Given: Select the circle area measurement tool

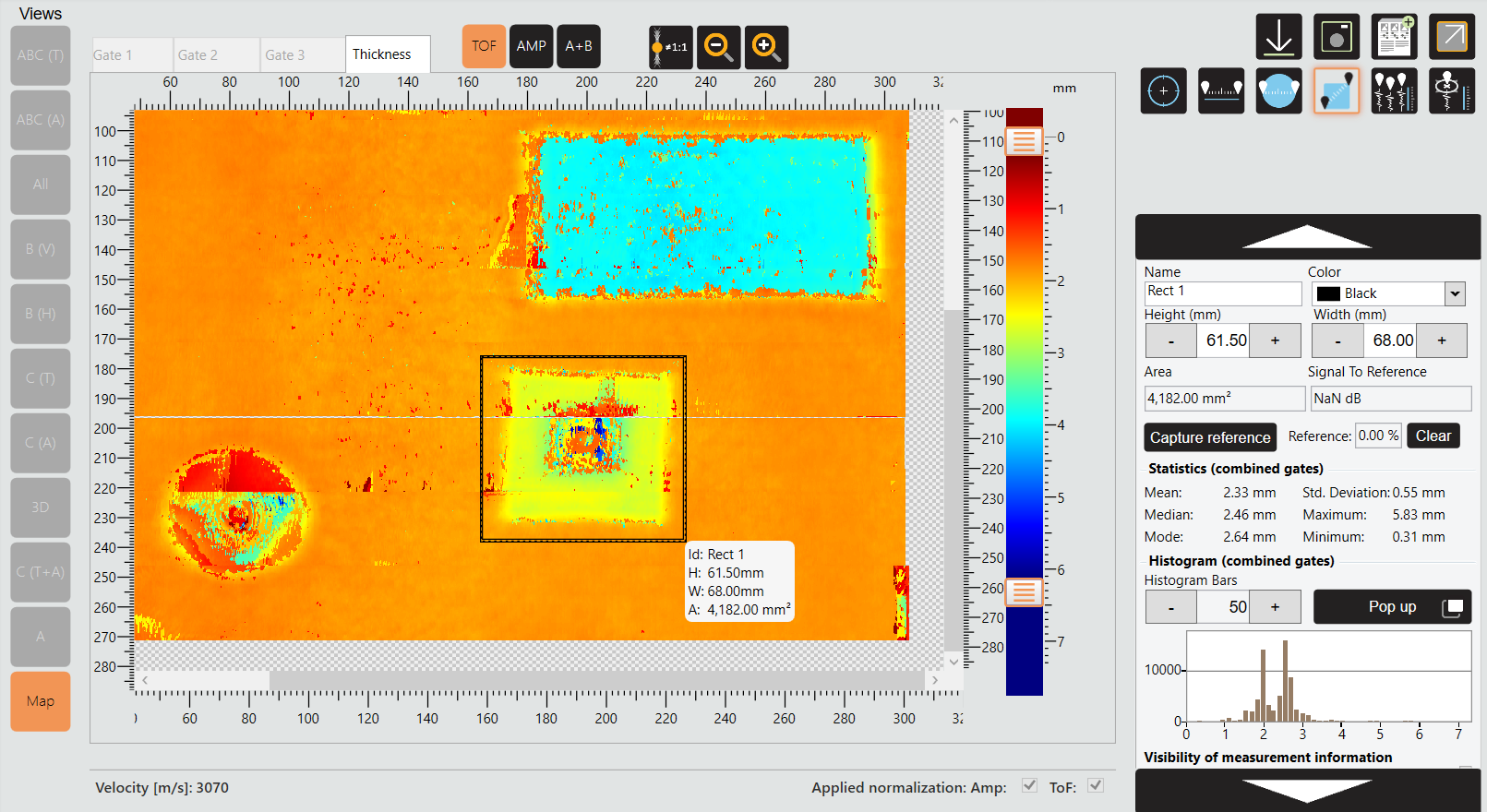Looking at the screenshot, I should point(1278,91).
